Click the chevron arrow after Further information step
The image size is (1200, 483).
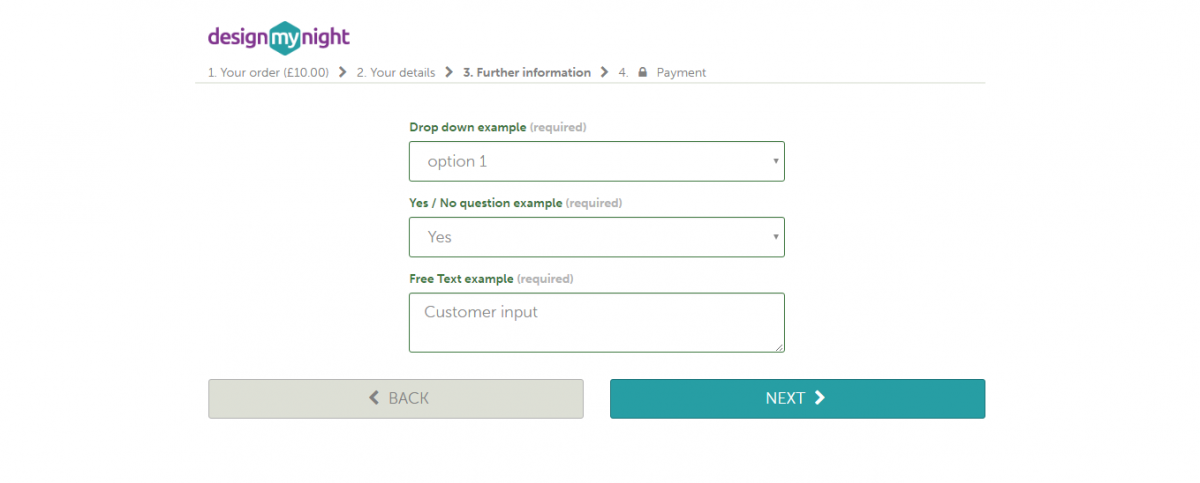tap(605, 72)
